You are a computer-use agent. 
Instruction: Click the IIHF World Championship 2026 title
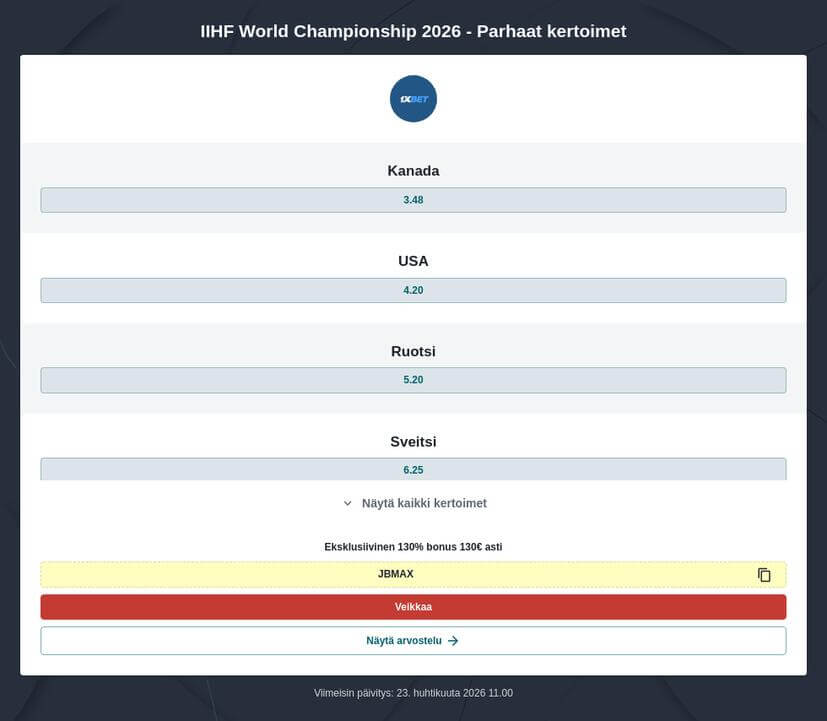point(413,31)
